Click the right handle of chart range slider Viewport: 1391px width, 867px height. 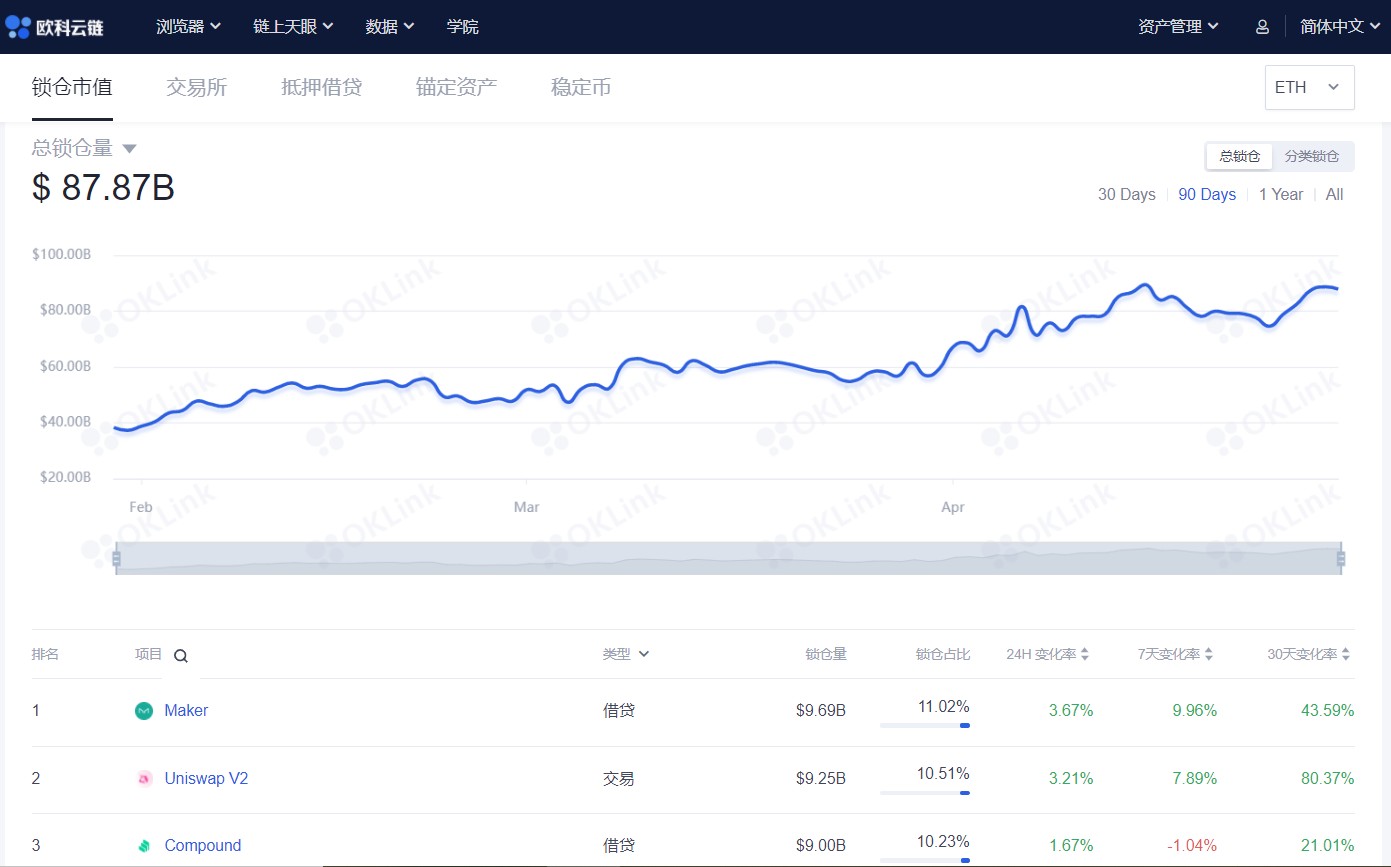pos(1341,558)
